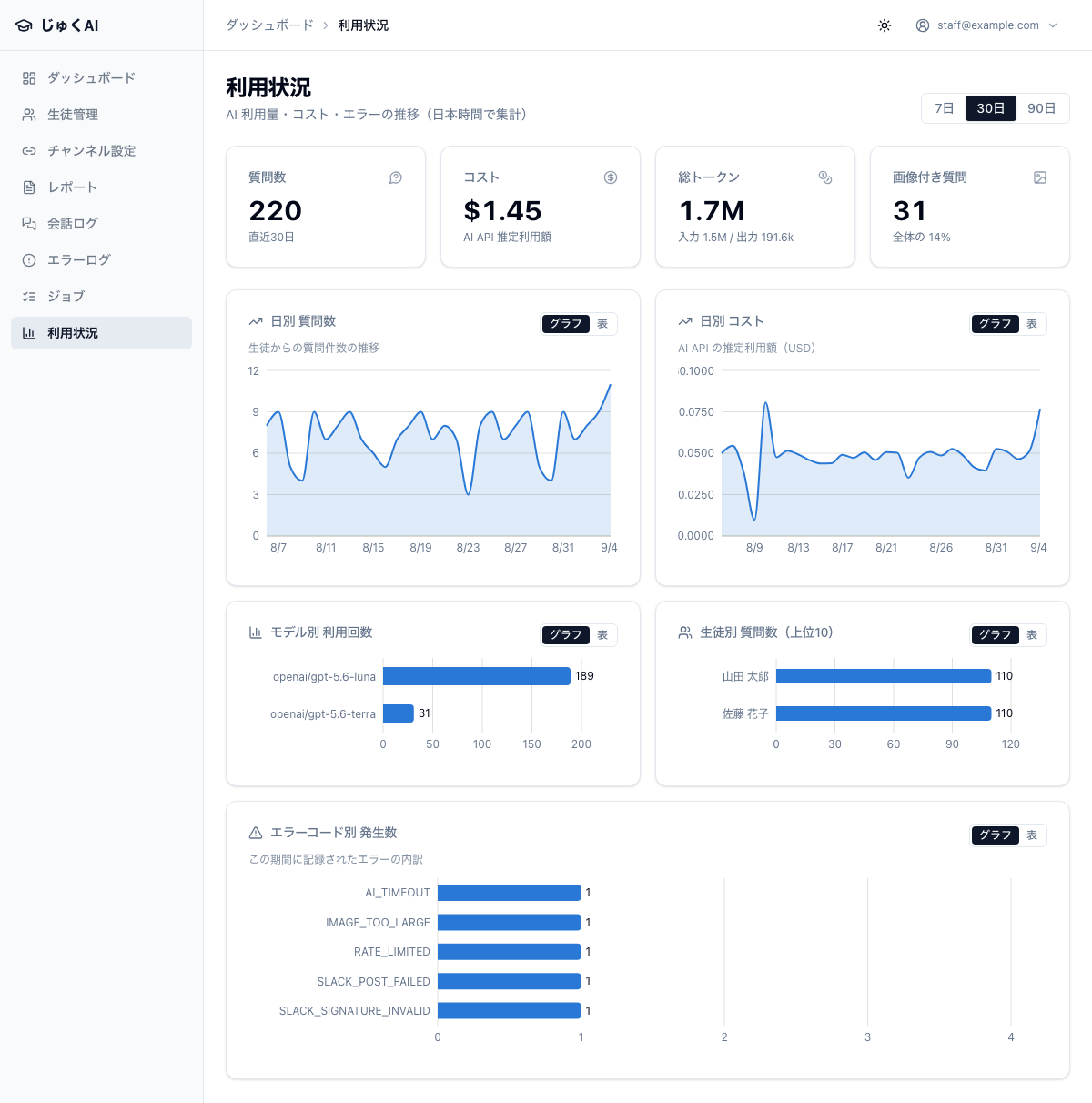Select the 30日 period tab
The height and width of the screenshot is (1103, 1092).
tap(991, 108)
